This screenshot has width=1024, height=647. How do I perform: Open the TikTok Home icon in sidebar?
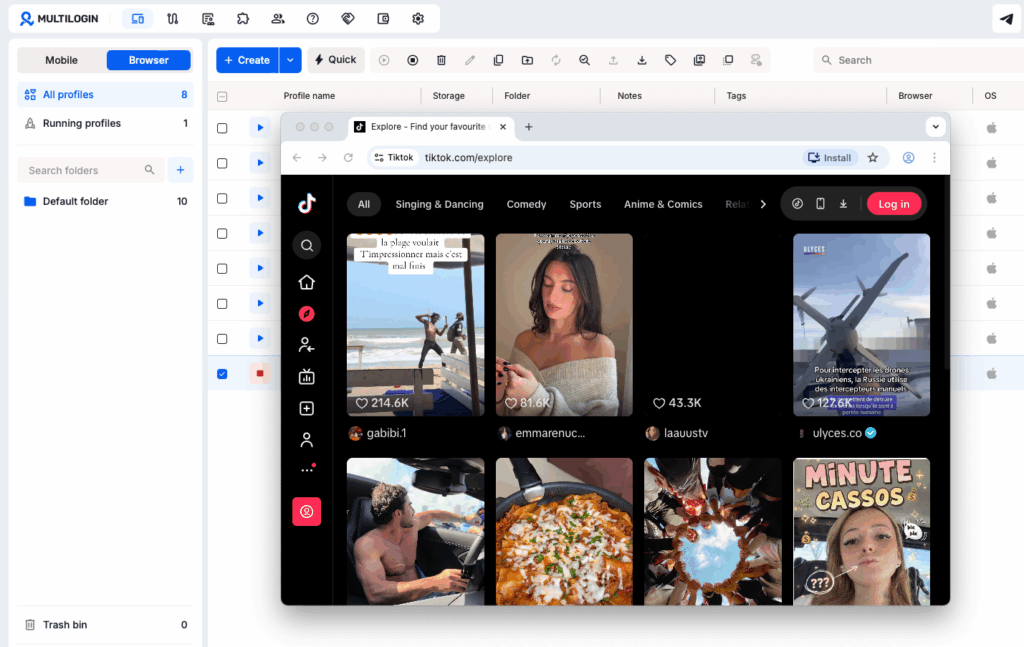tap(307, 282)
